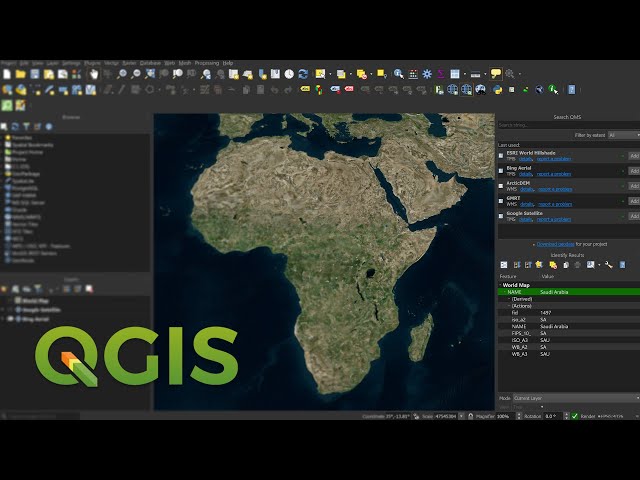Open the Raster menu
The image size is (640, 480).
click(129, 63)
